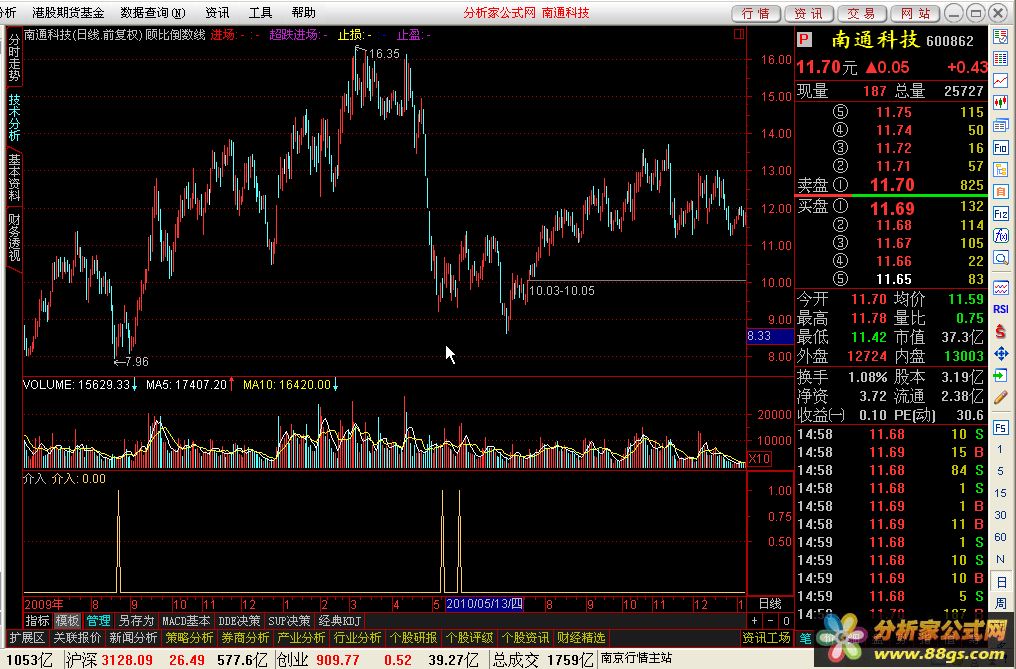This screenshot has width=1016, height=669.
Task: Click the - zoom button beside chart tabs
Action: tap(770, 621)
